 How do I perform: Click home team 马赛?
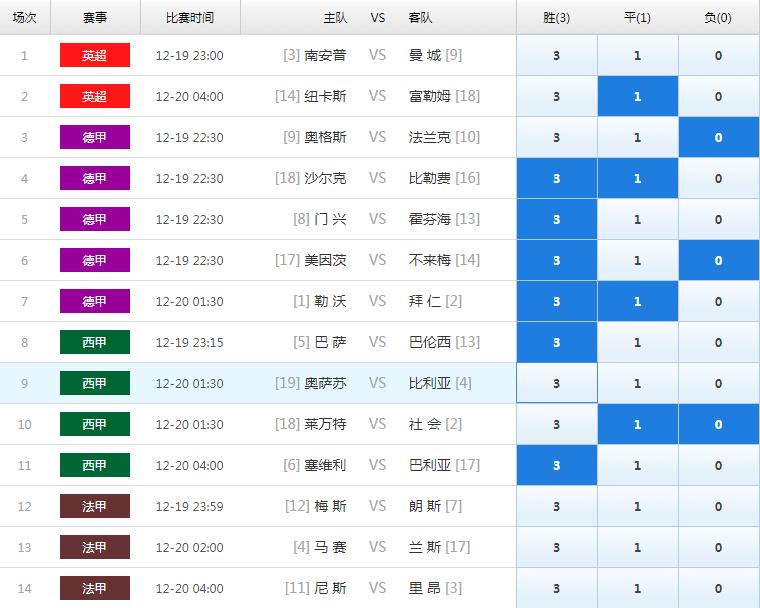330,547
